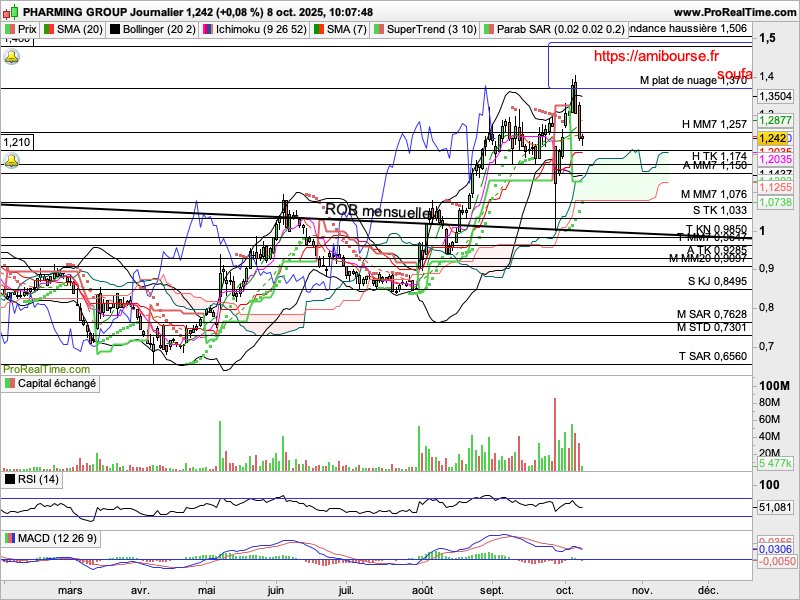Click the H MM7 1,257 level label

tap(714, 124)
